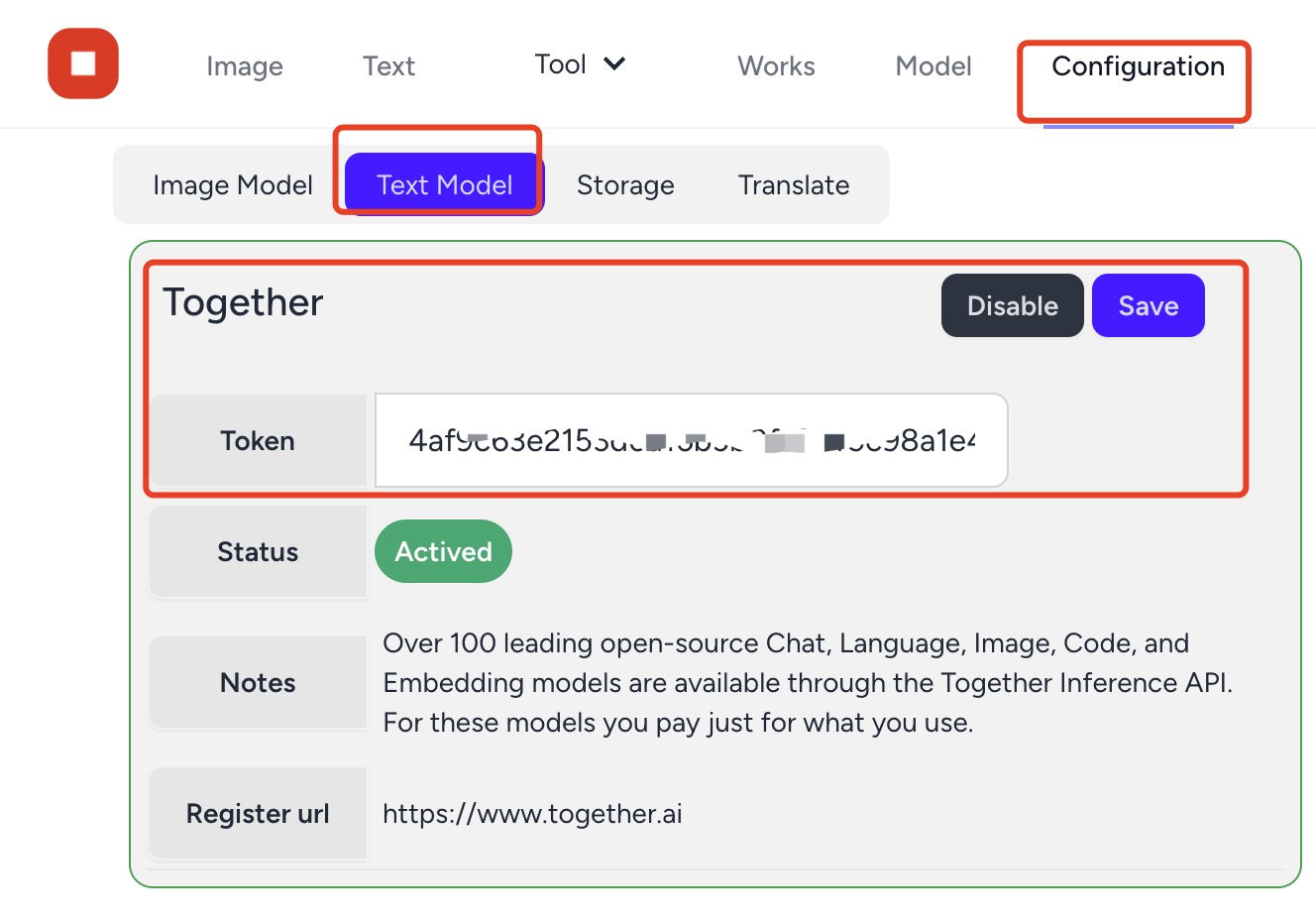Screen dimensions: 1316x922
Task: Click the notes text about Together Inference API
Action: (x=808, y=683)
